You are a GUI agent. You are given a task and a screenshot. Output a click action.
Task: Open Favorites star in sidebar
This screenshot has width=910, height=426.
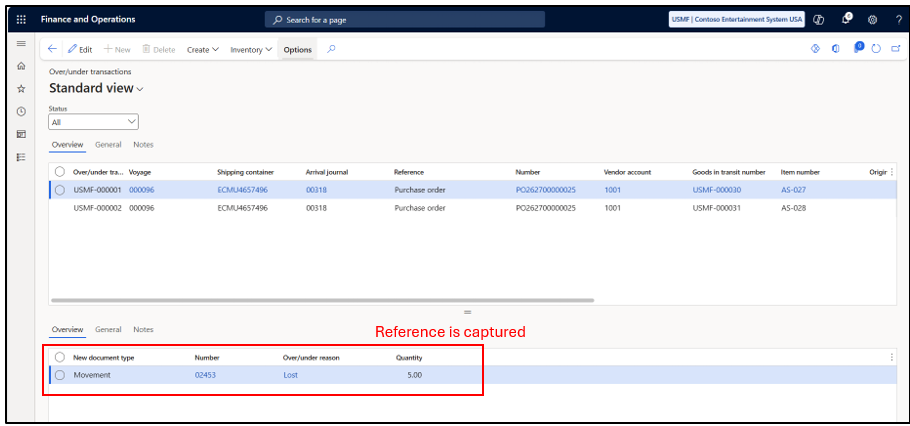(x=21, y=88)
